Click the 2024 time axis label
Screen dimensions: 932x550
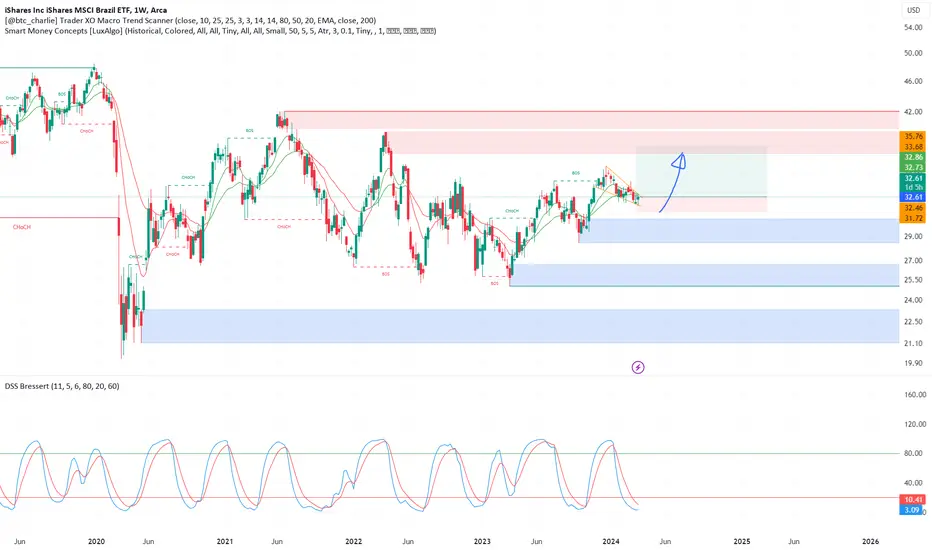pos(611,541)
